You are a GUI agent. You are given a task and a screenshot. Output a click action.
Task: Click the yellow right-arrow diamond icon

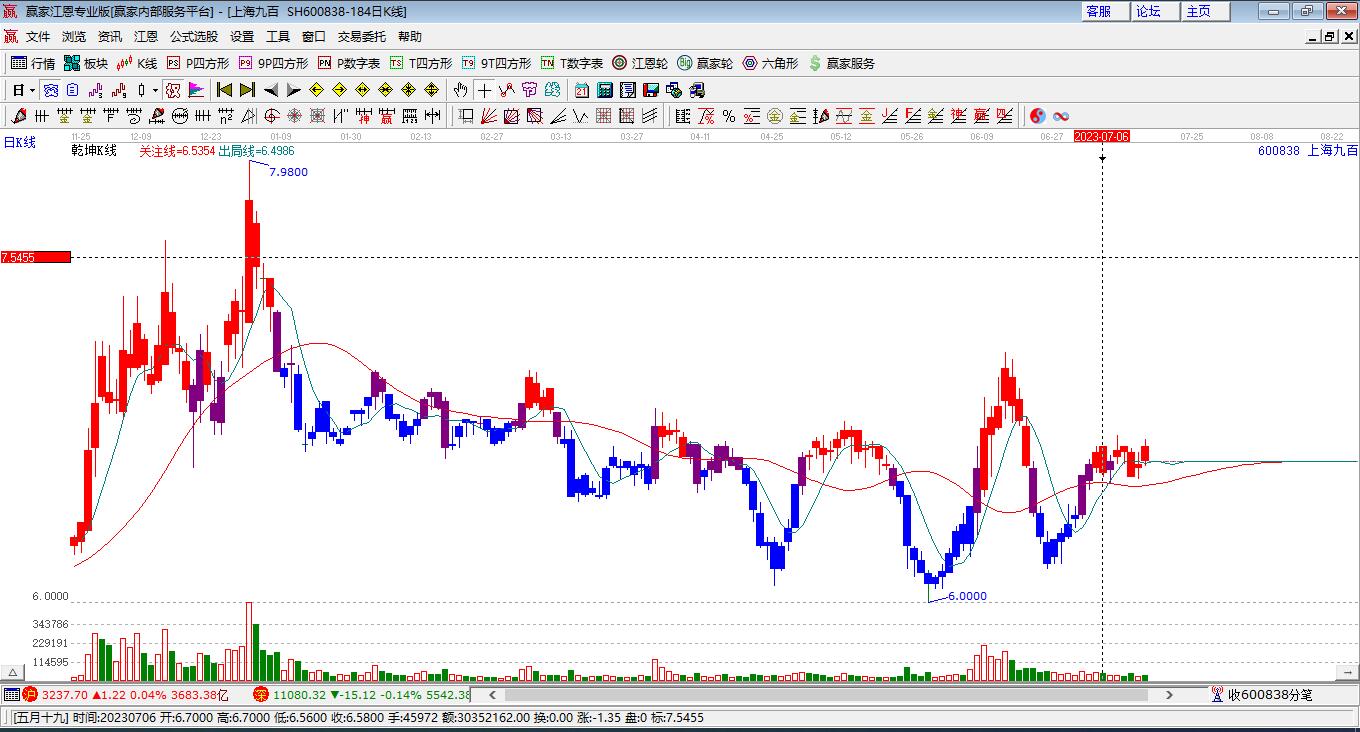click(339, 90)
